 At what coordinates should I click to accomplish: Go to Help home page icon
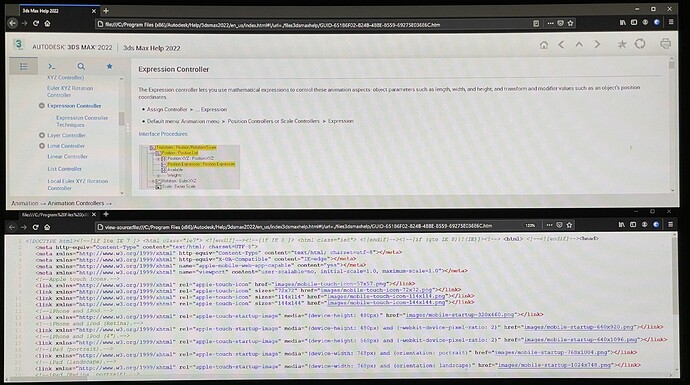coord(544,44)
